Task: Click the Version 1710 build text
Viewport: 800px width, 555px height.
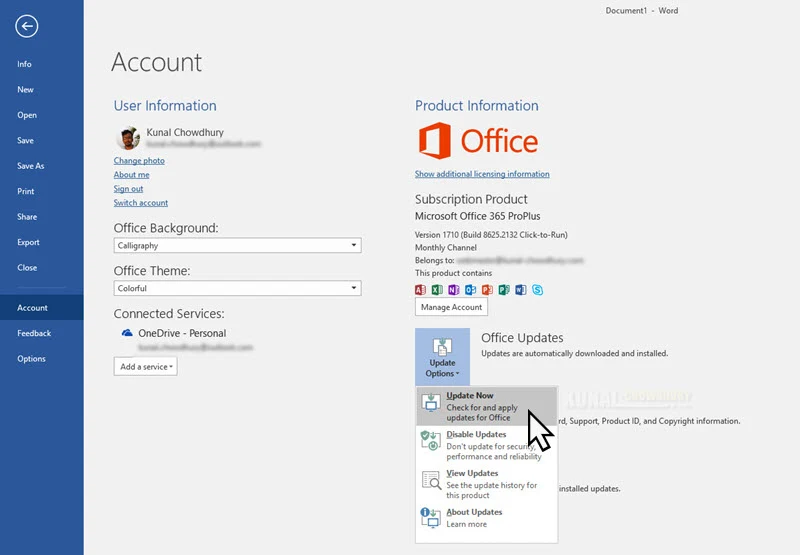Action: tap(491, 235)
